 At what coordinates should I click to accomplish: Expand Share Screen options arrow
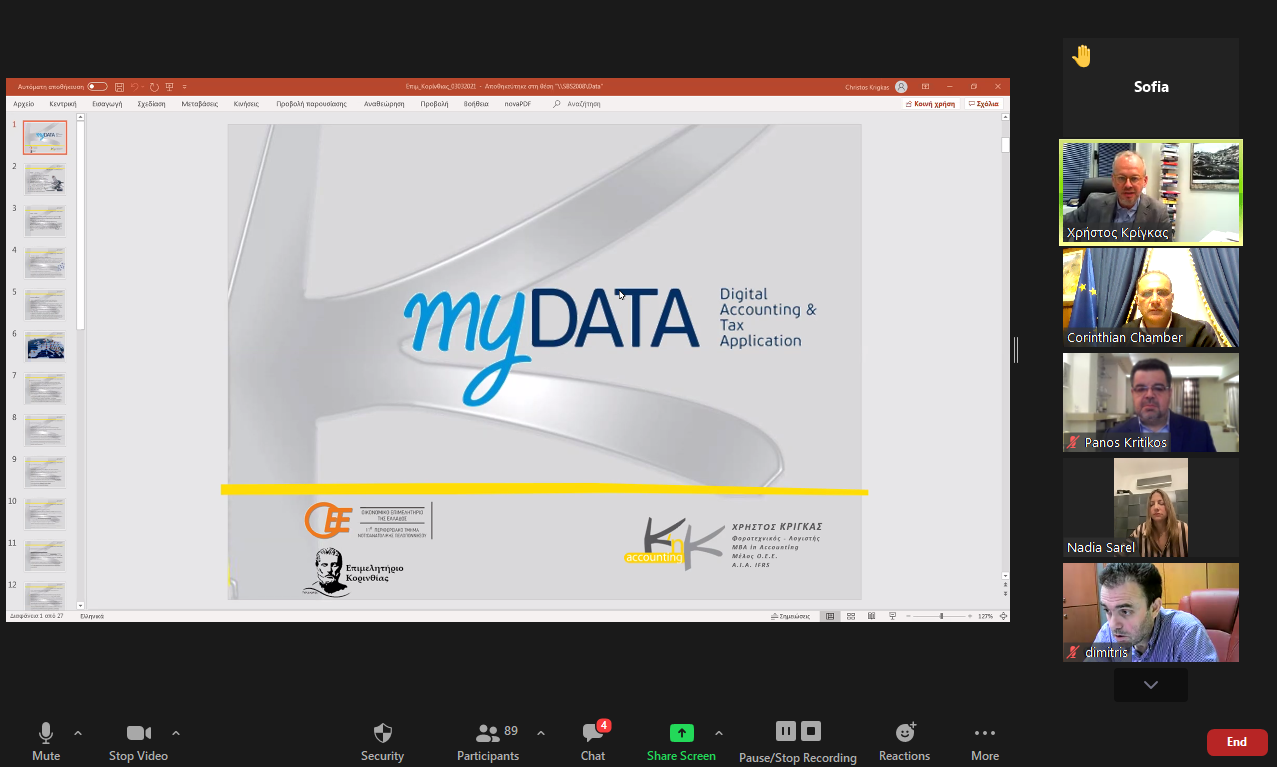click(719, 733)
